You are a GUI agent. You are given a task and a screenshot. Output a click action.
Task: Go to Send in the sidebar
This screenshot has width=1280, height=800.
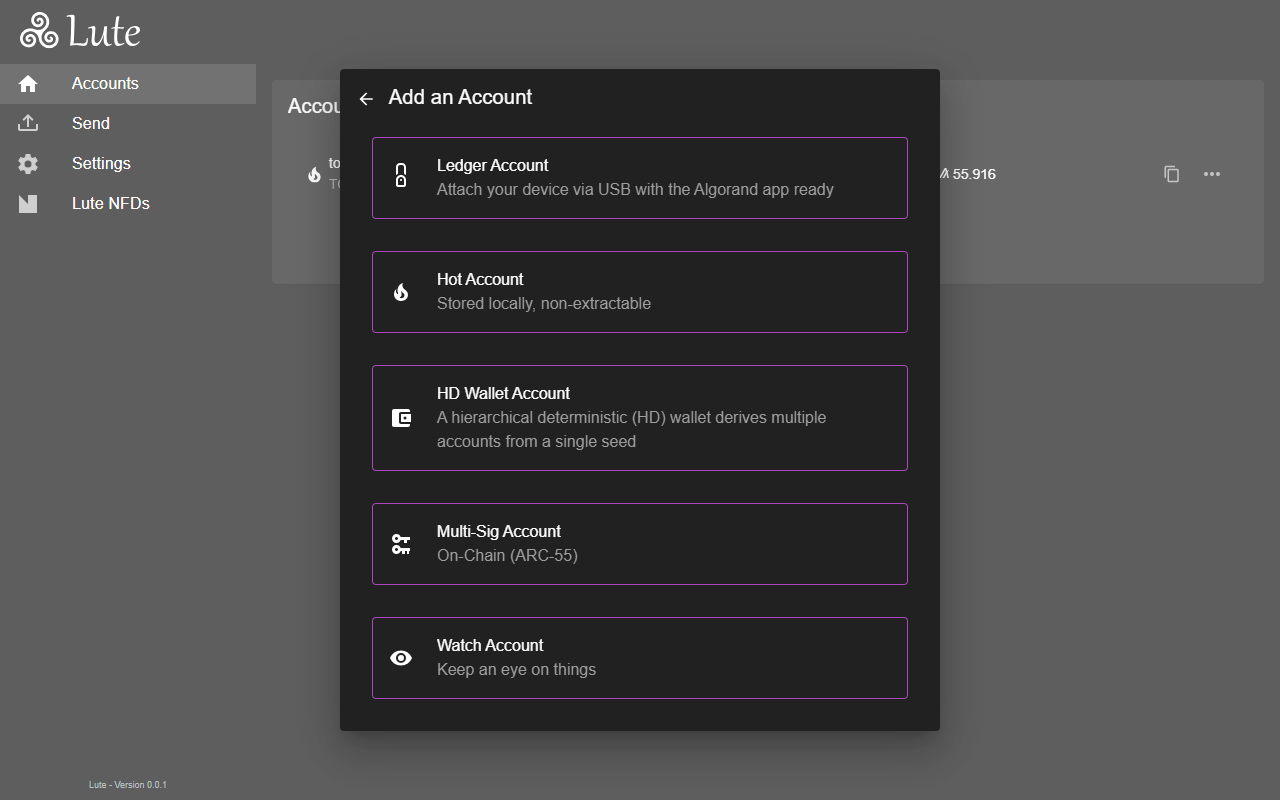click(91, 124)
